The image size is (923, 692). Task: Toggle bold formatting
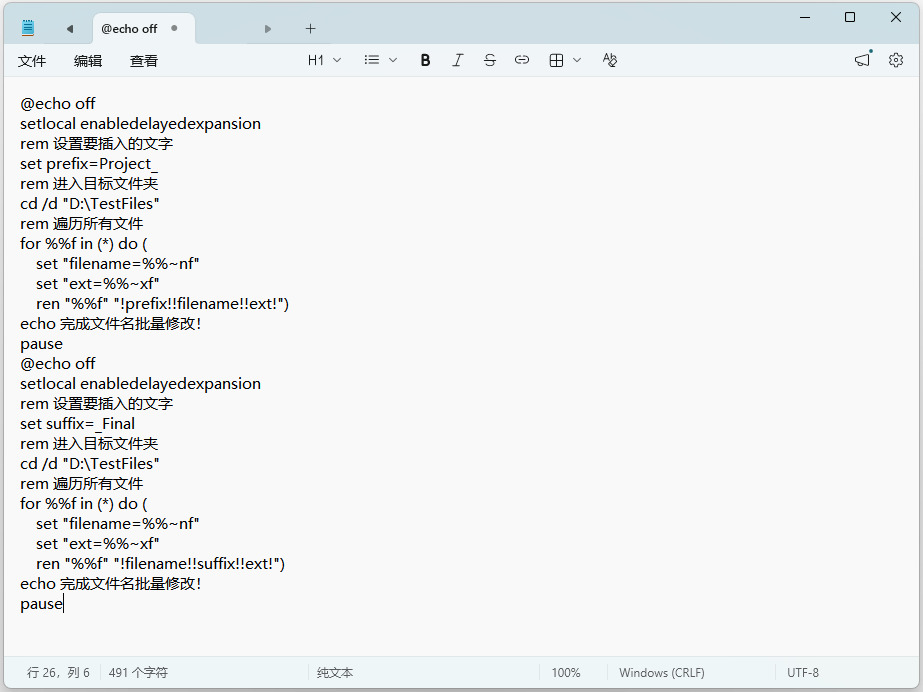coord(425,60)
